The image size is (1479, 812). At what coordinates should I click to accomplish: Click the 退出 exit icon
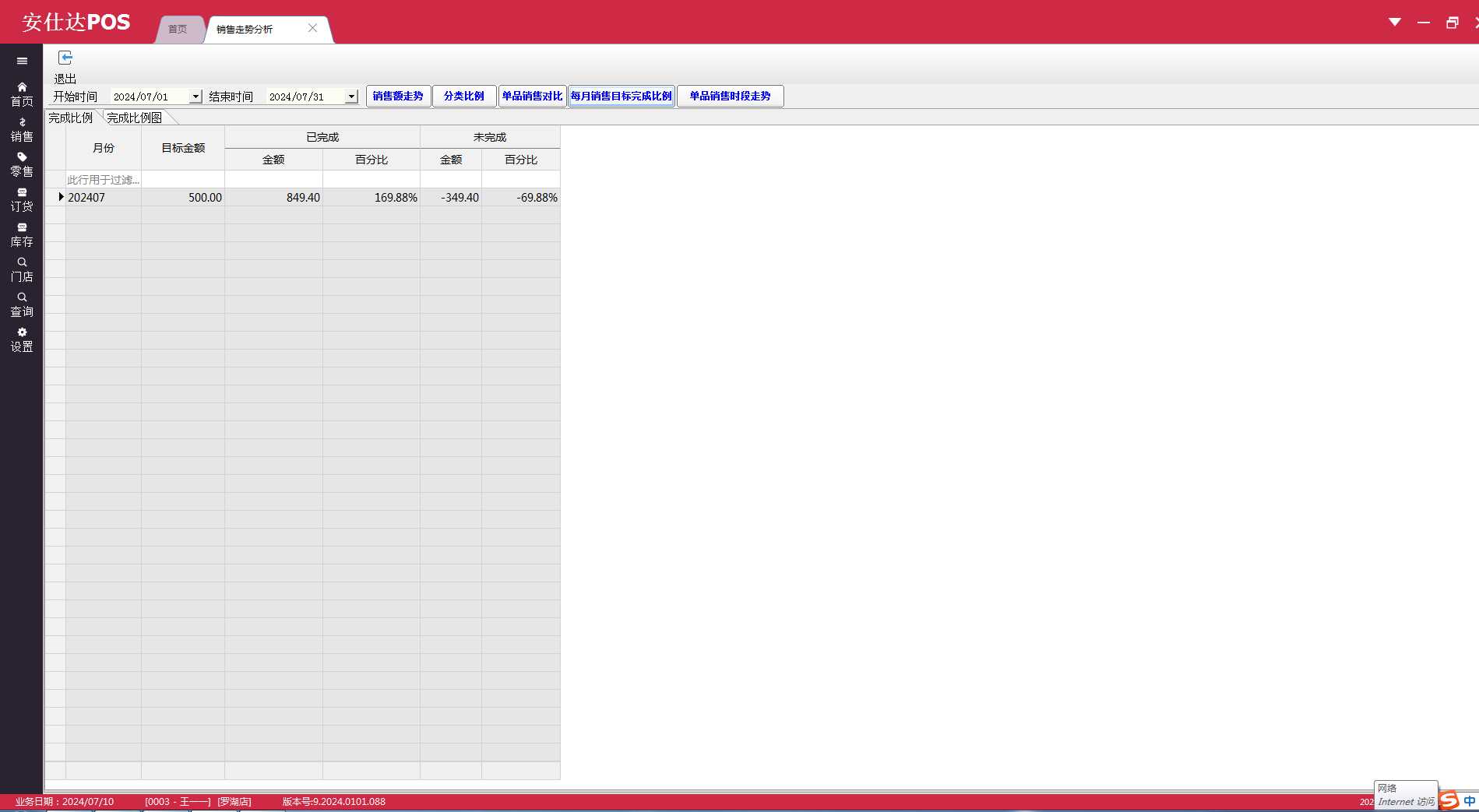[x=65, y=58]
